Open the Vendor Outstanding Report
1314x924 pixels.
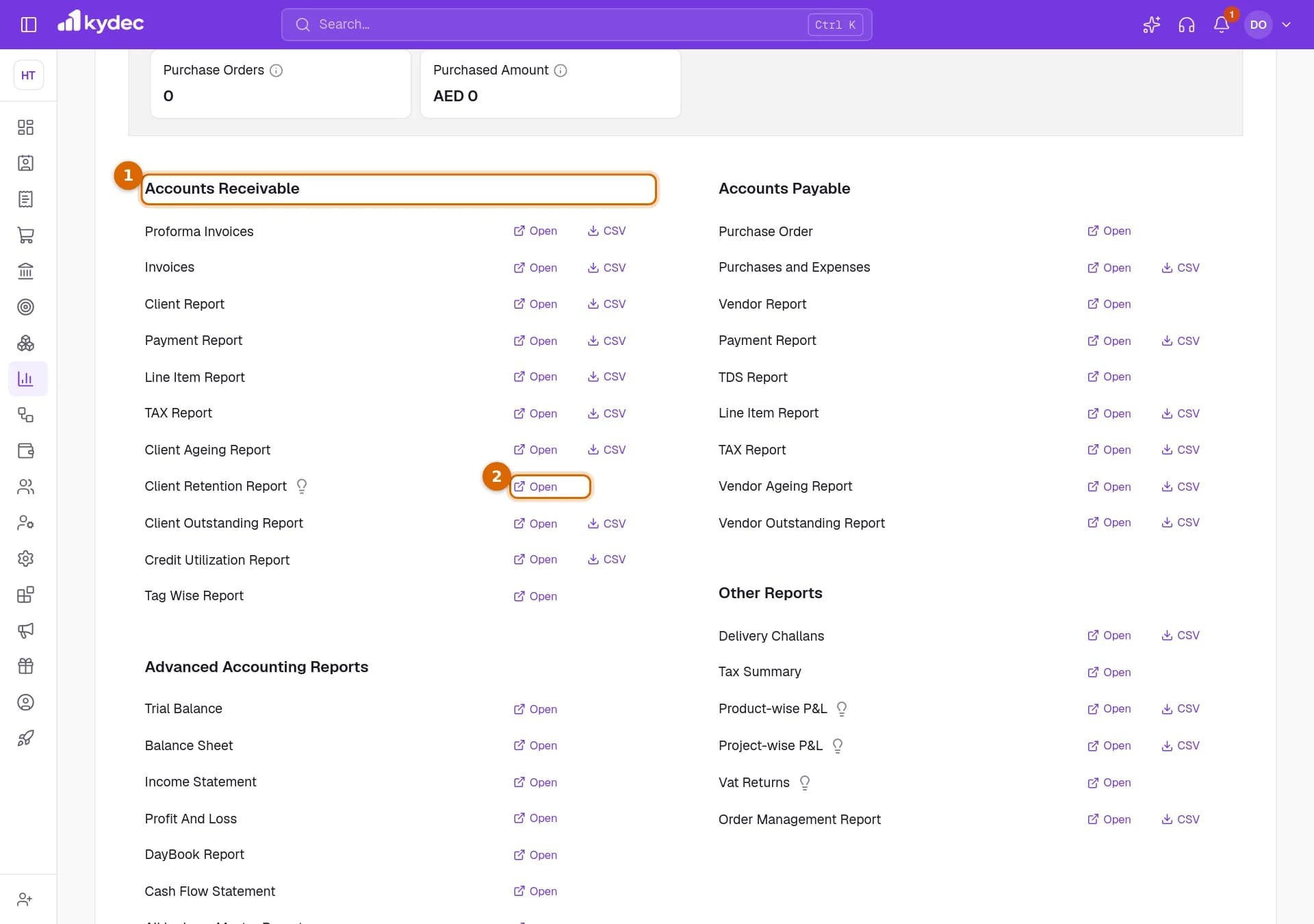(x=1109, y=522)
